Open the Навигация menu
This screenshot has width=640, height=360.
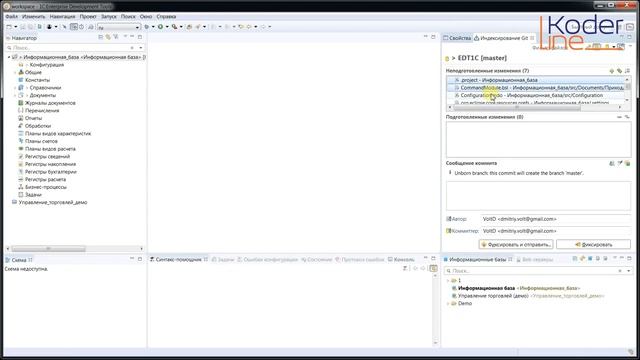(x=62, y=17)
